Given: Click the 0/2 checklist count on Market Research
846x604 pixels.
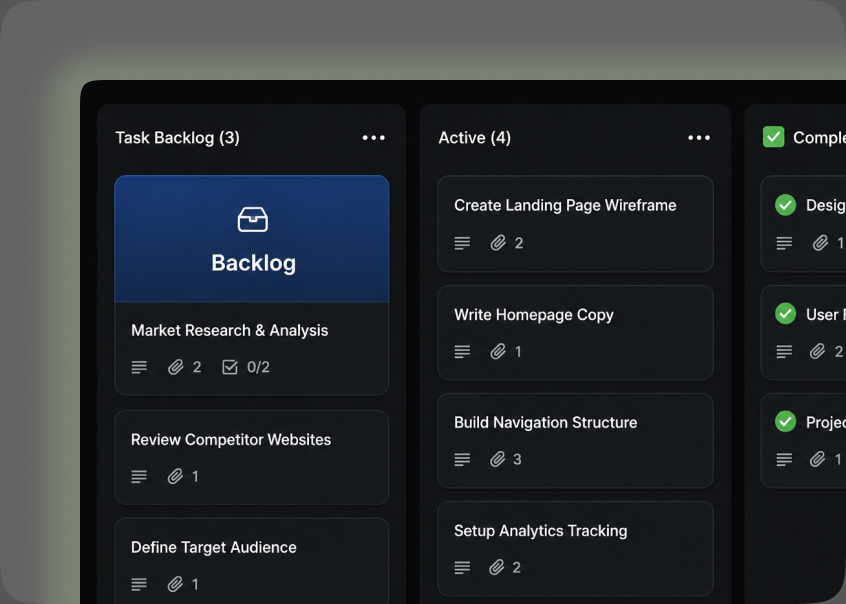Looking at the screenshot, I should coord(258,367).
